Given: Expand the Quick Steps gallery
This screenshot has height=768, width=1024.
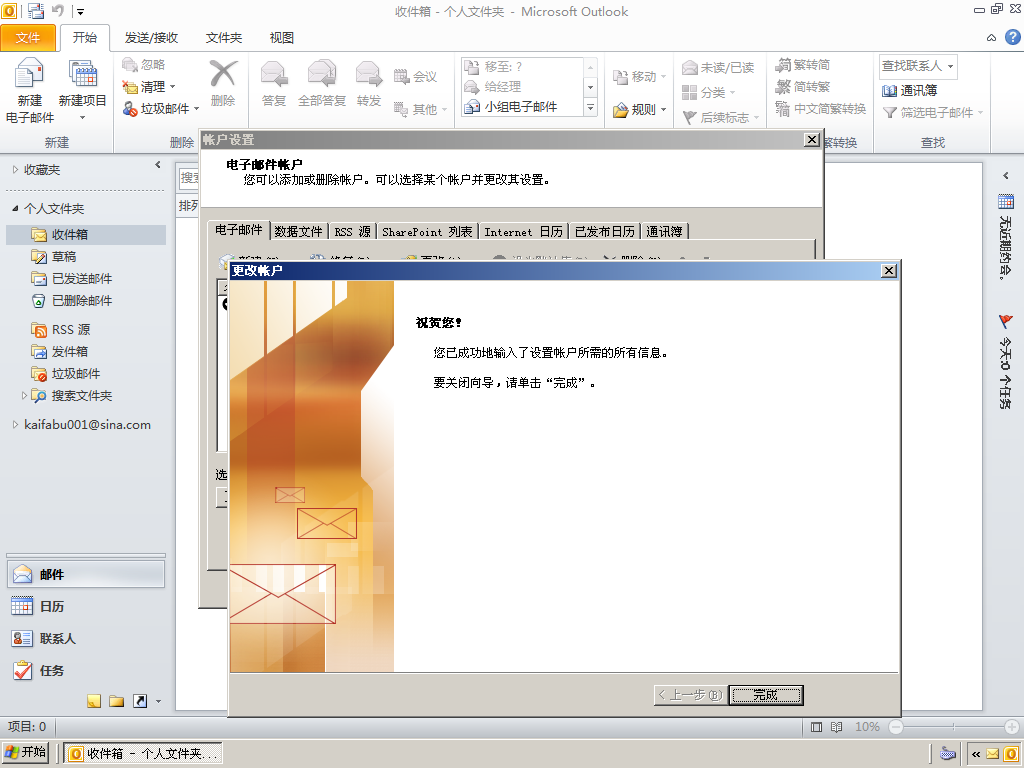Looking at the screenshot, I should click(x=590, y=107).
